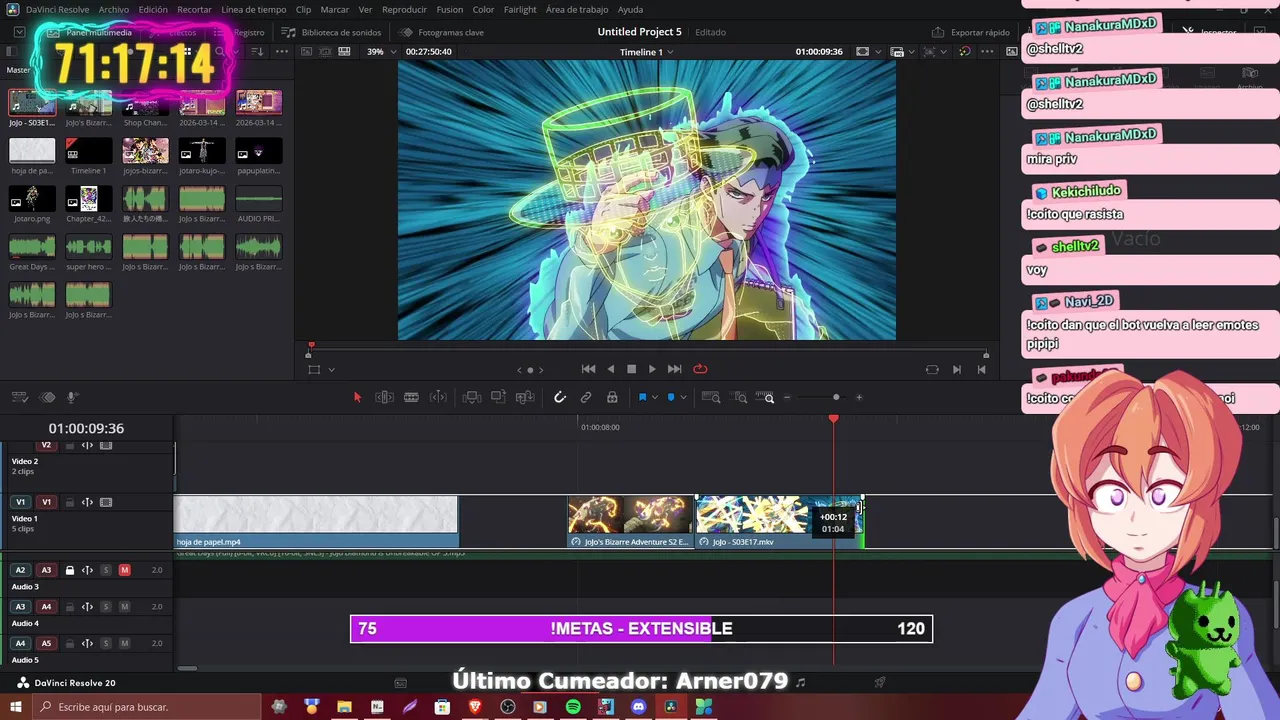The width and height of the screenshot is (1280, 720).
Task: Disable Video 1 track filmstrip icon
Action: [106, 502]
